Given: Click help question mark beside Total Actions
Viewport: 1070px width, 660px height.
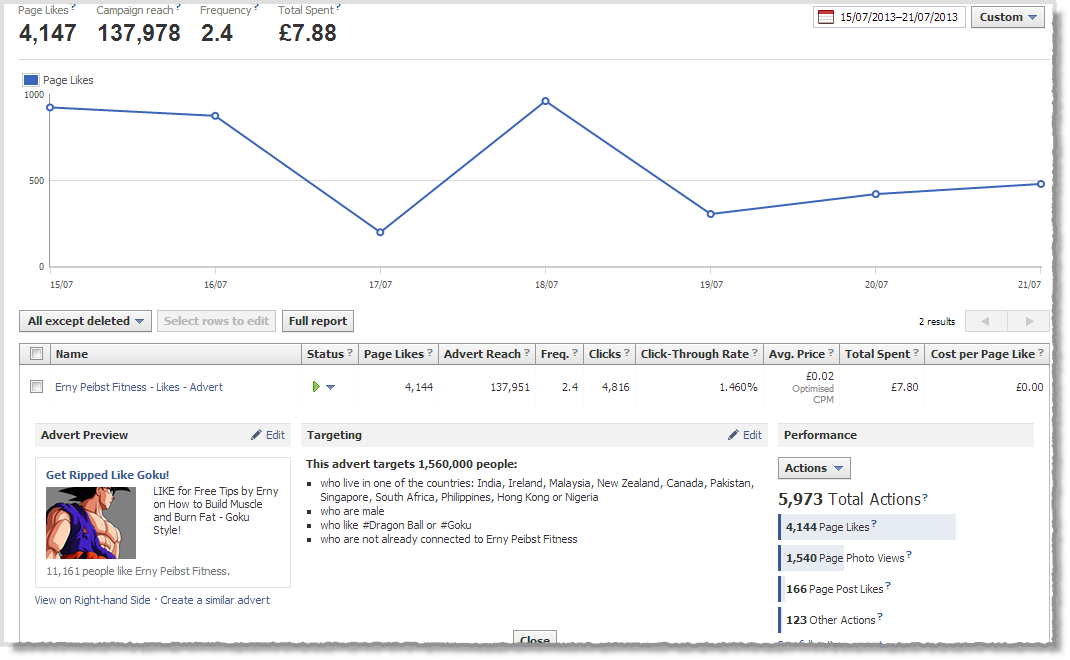Looking at the screenshot, I should pyautogui.click(x=924, y=498).
